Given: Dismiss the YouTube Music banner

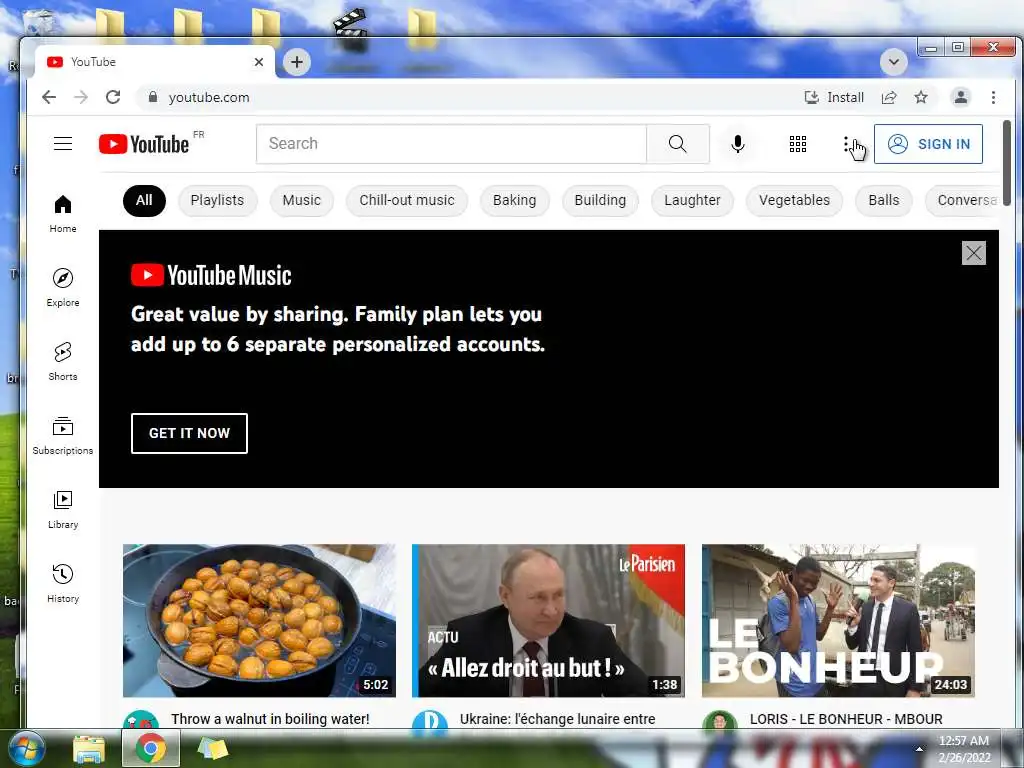Looking at the screenshot, I should click(974, 253).
